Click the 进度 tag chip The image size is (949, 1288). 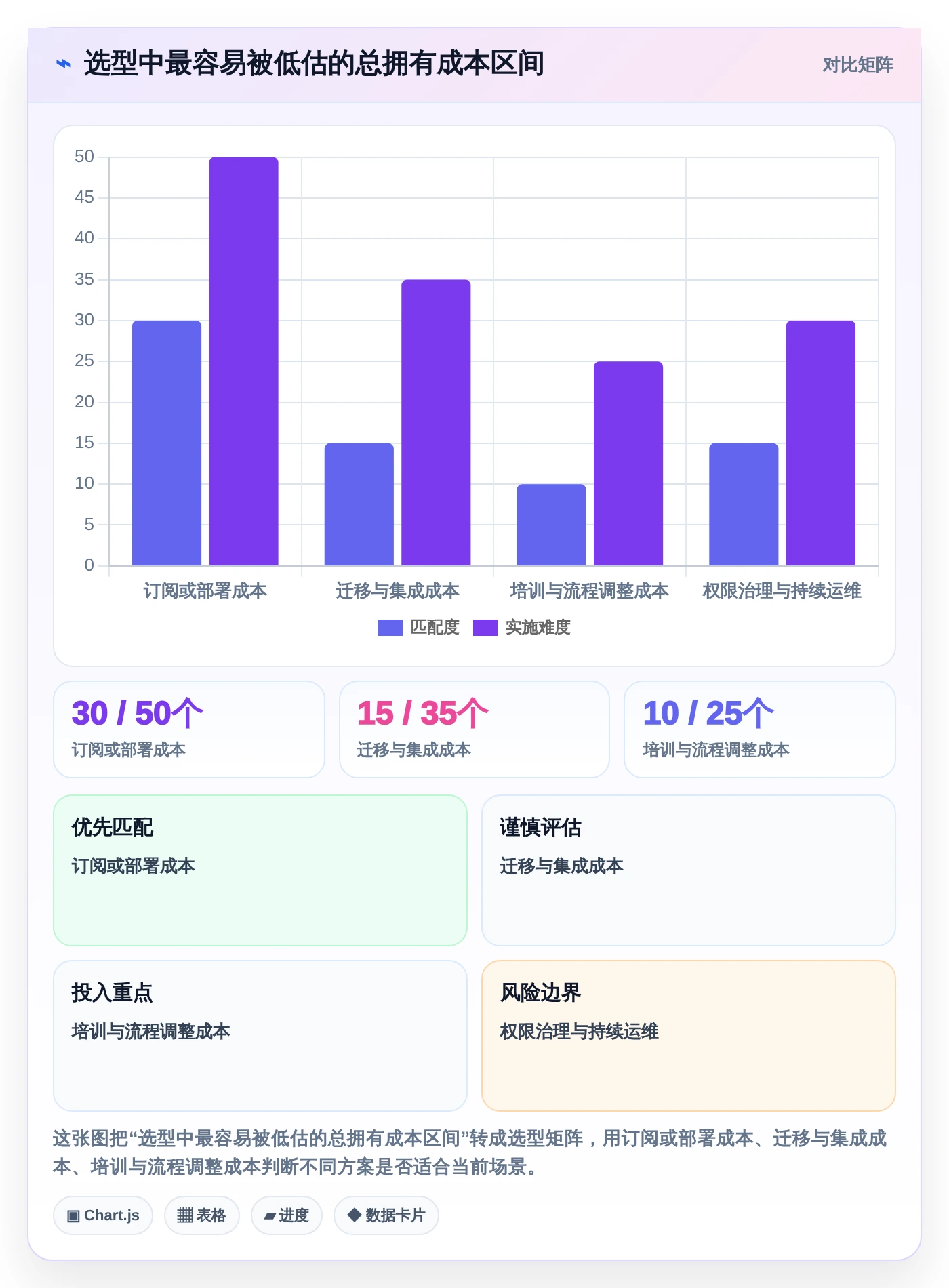pos(286,1215)
